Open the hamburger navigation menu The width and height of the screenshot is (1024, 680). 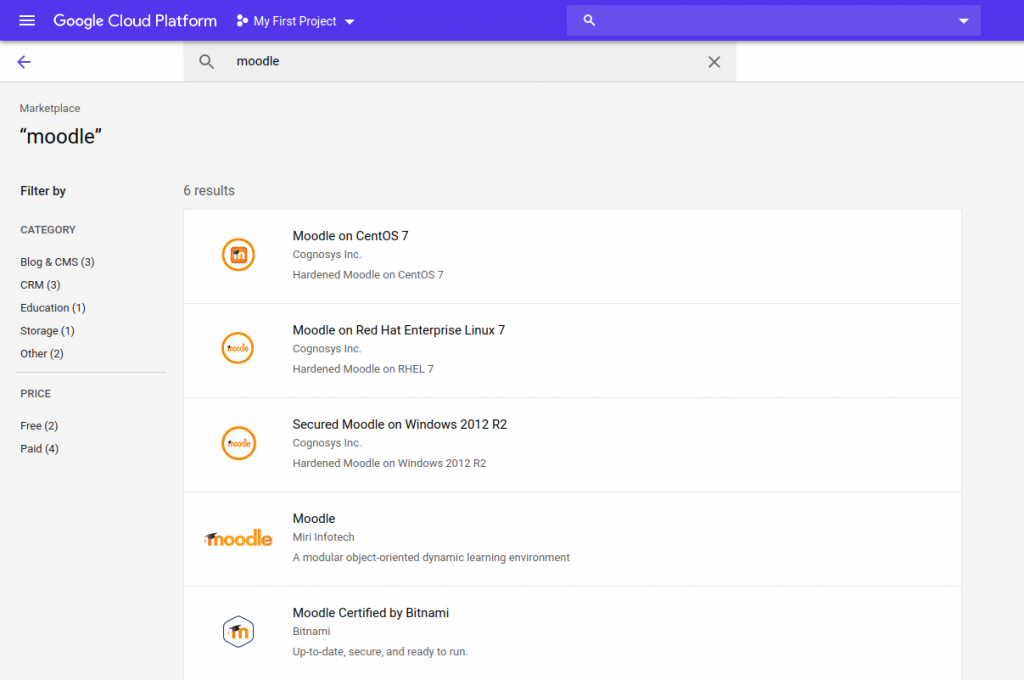[27, 21]
